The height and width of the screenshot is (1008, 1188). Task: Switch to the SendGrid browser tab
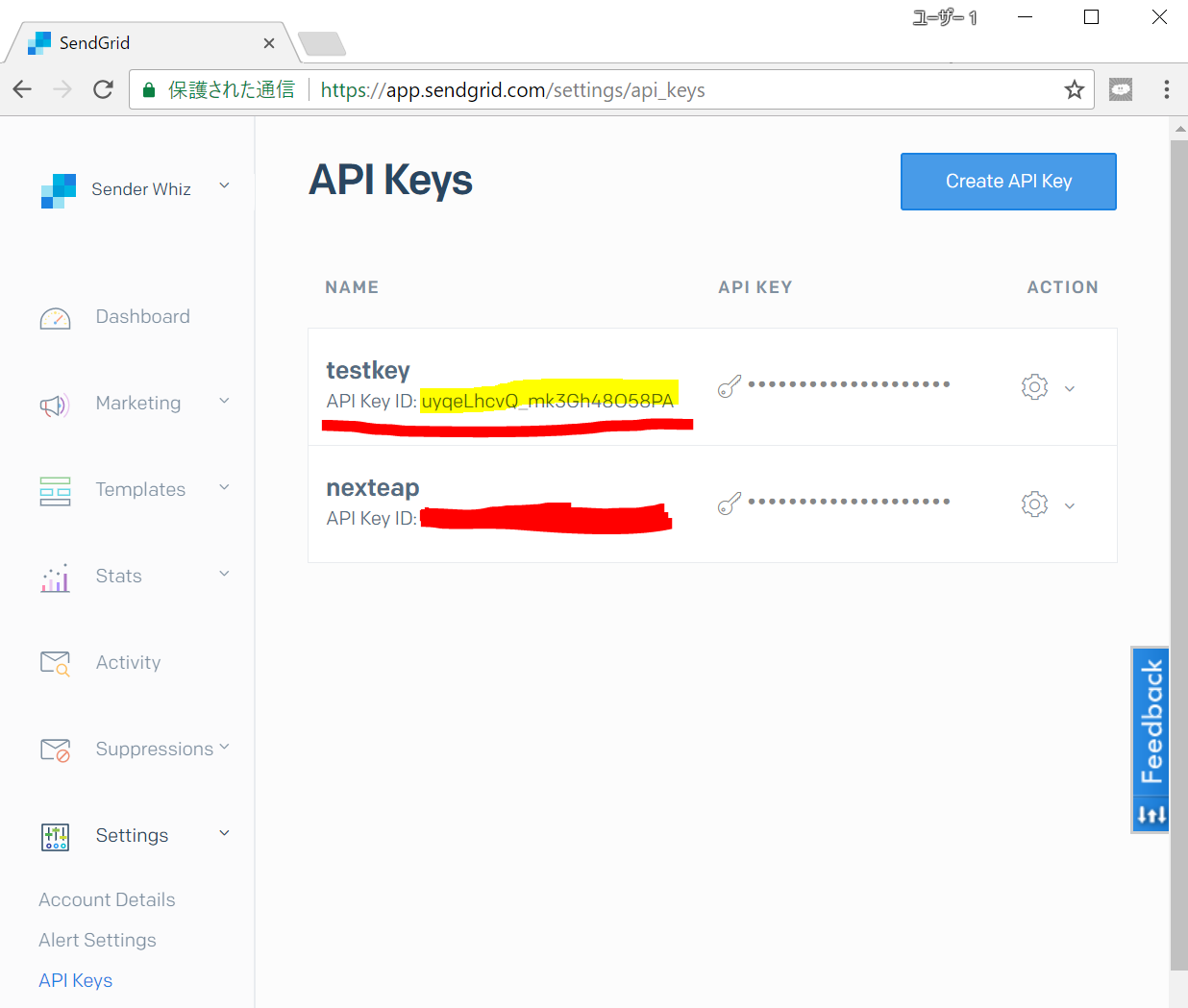click(x=135, y=42)
